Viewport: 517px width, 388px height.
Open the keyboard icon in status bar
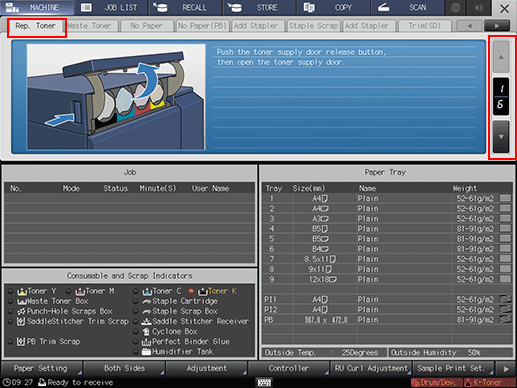click(264, 382)
